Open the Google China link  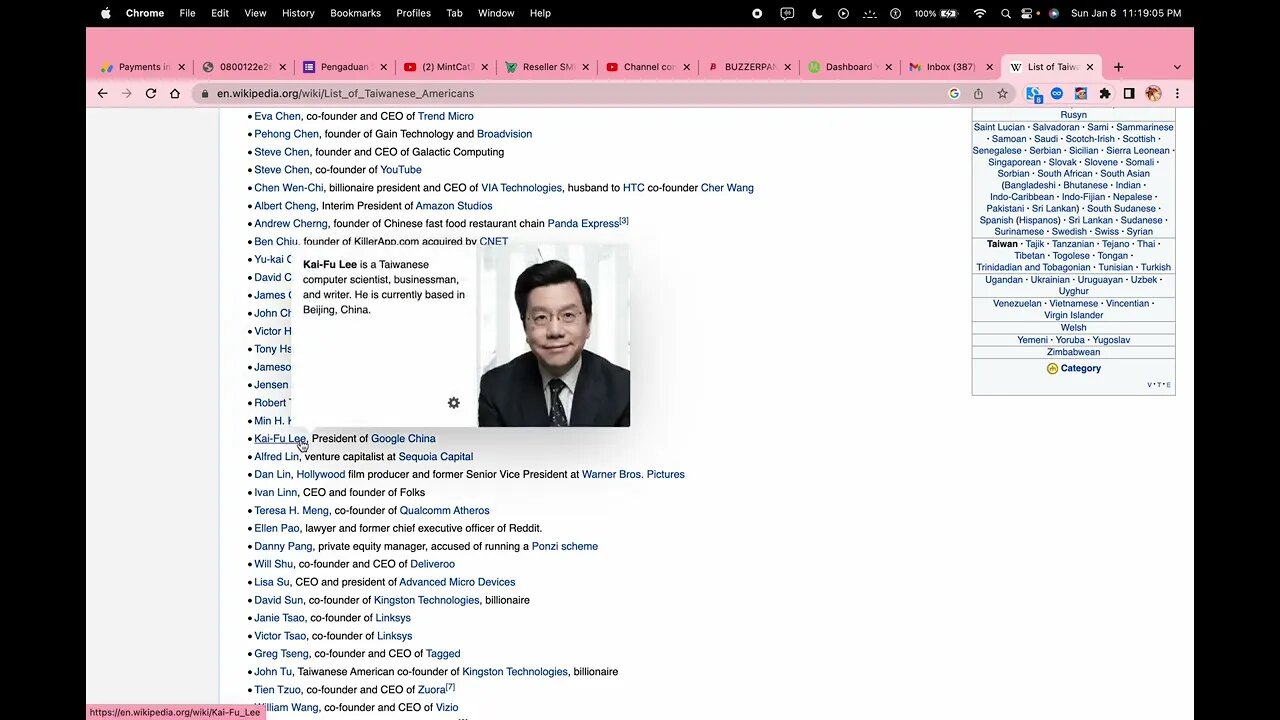click(403, 439)
